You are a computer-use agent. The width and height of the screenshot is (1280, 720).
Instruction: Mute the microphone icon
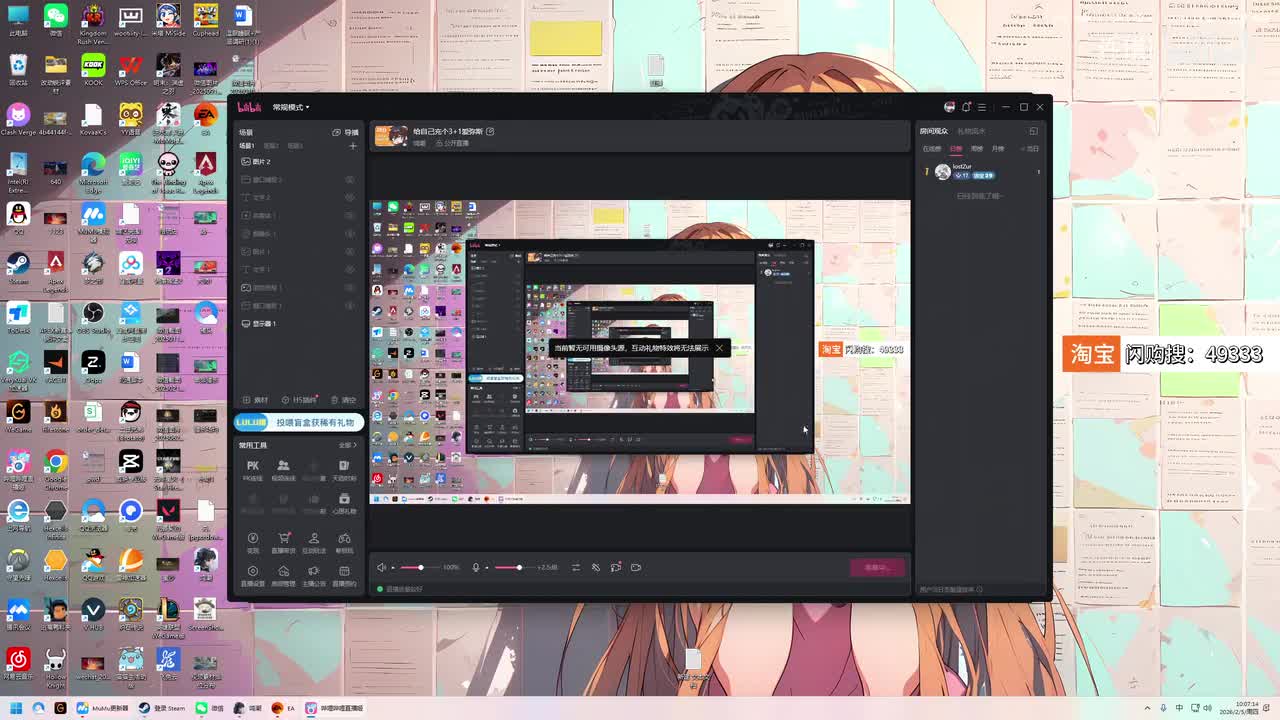476,567
